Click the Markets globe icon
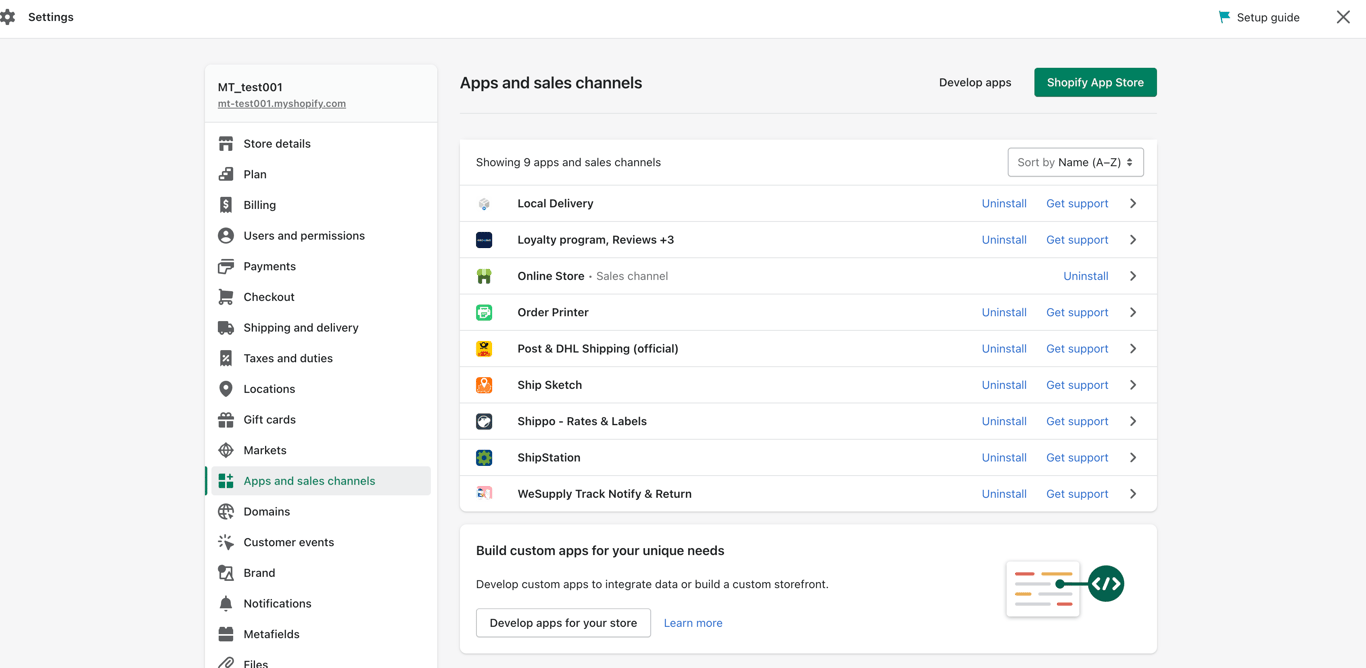This screenshot has height=668, width=1366. pos(226,450)
